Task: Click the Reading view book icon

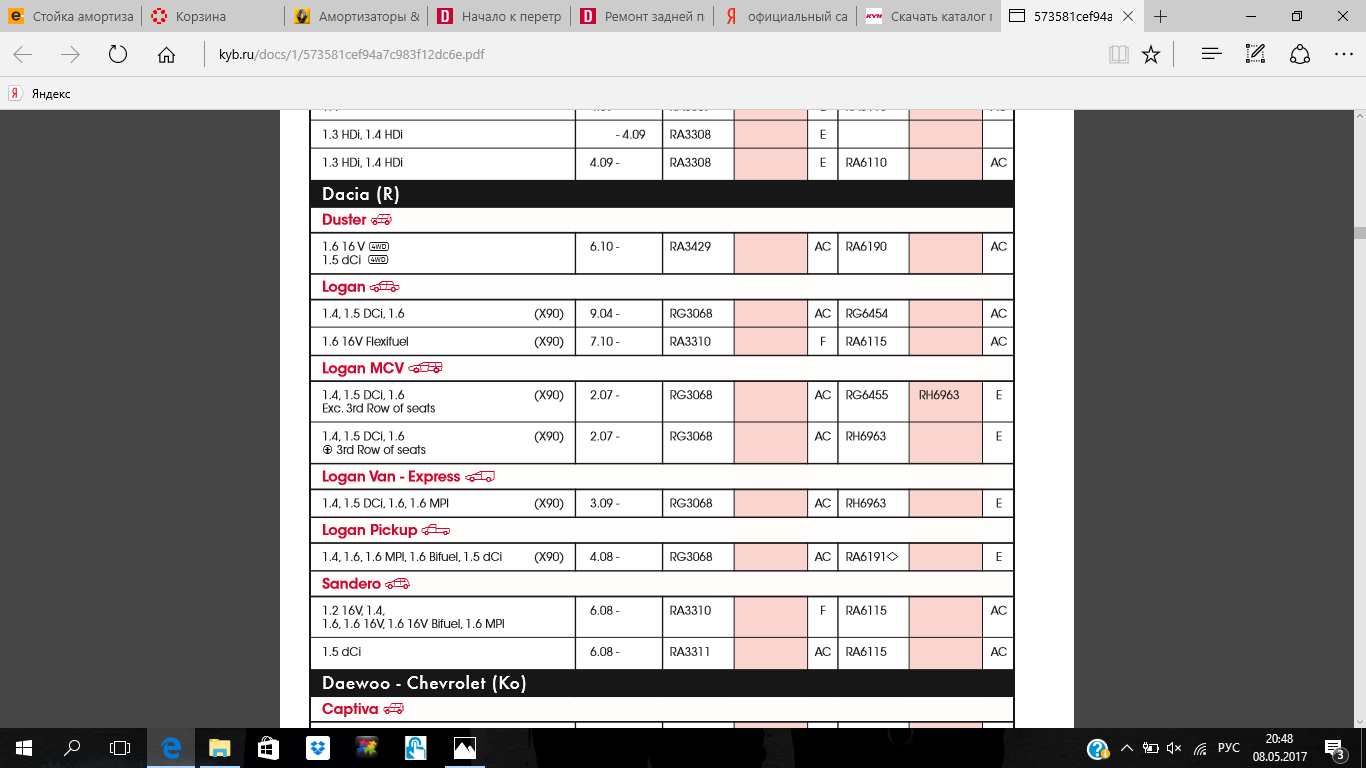Action: tap(1118, 55)
